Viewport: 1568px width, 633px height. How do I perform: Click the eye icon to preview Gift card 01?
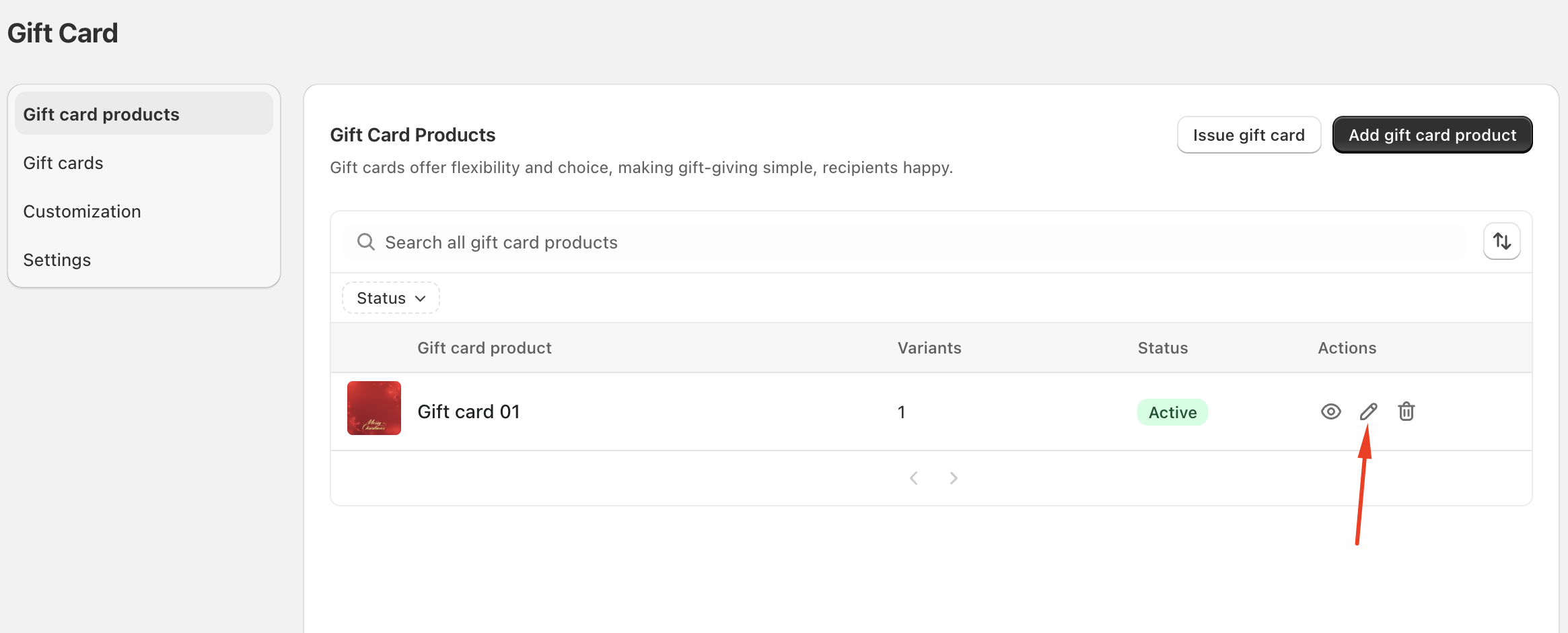tap(1330, 411)
